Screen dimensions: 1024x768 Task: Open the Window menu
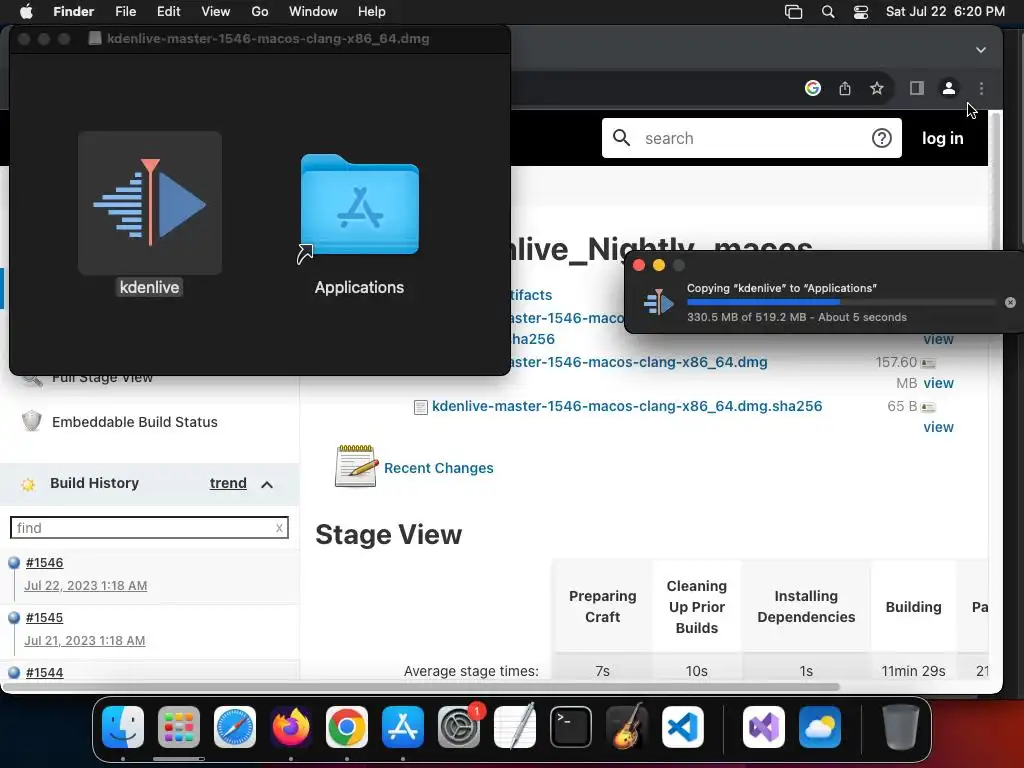[x=313, y=12]
